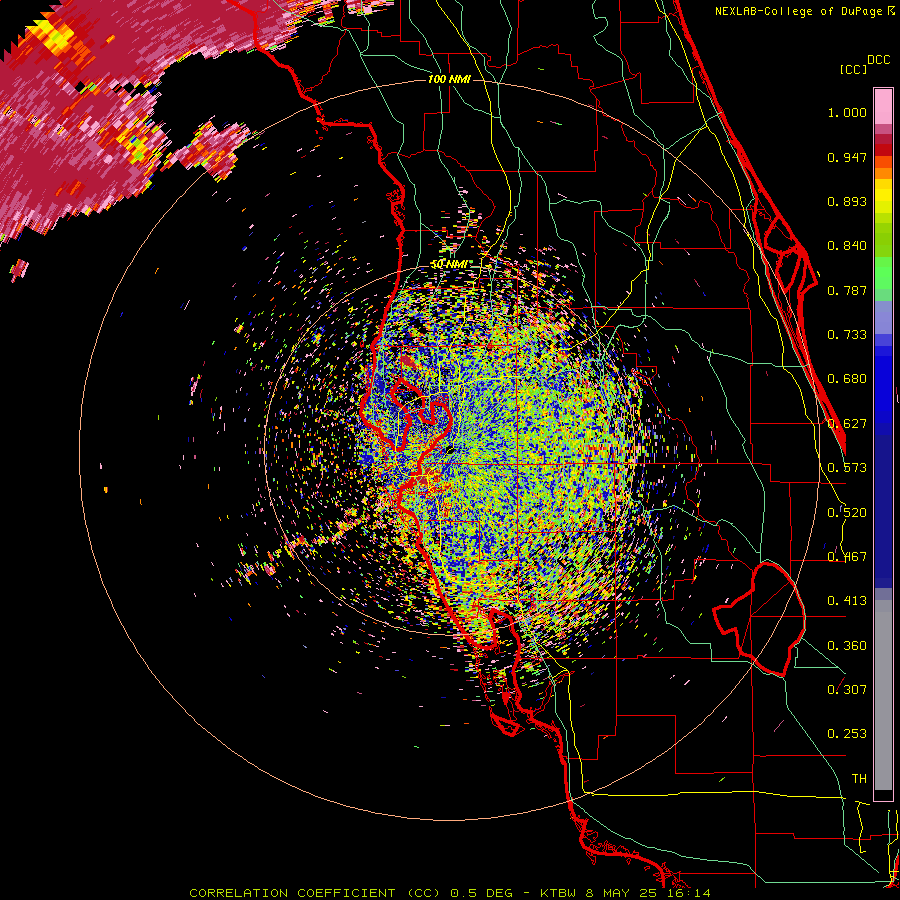Image resolution: width=900 pixels, height=900 pixels.
Task: Click the NEXLAB-College of DuPage watermark text
Action: 804,11
